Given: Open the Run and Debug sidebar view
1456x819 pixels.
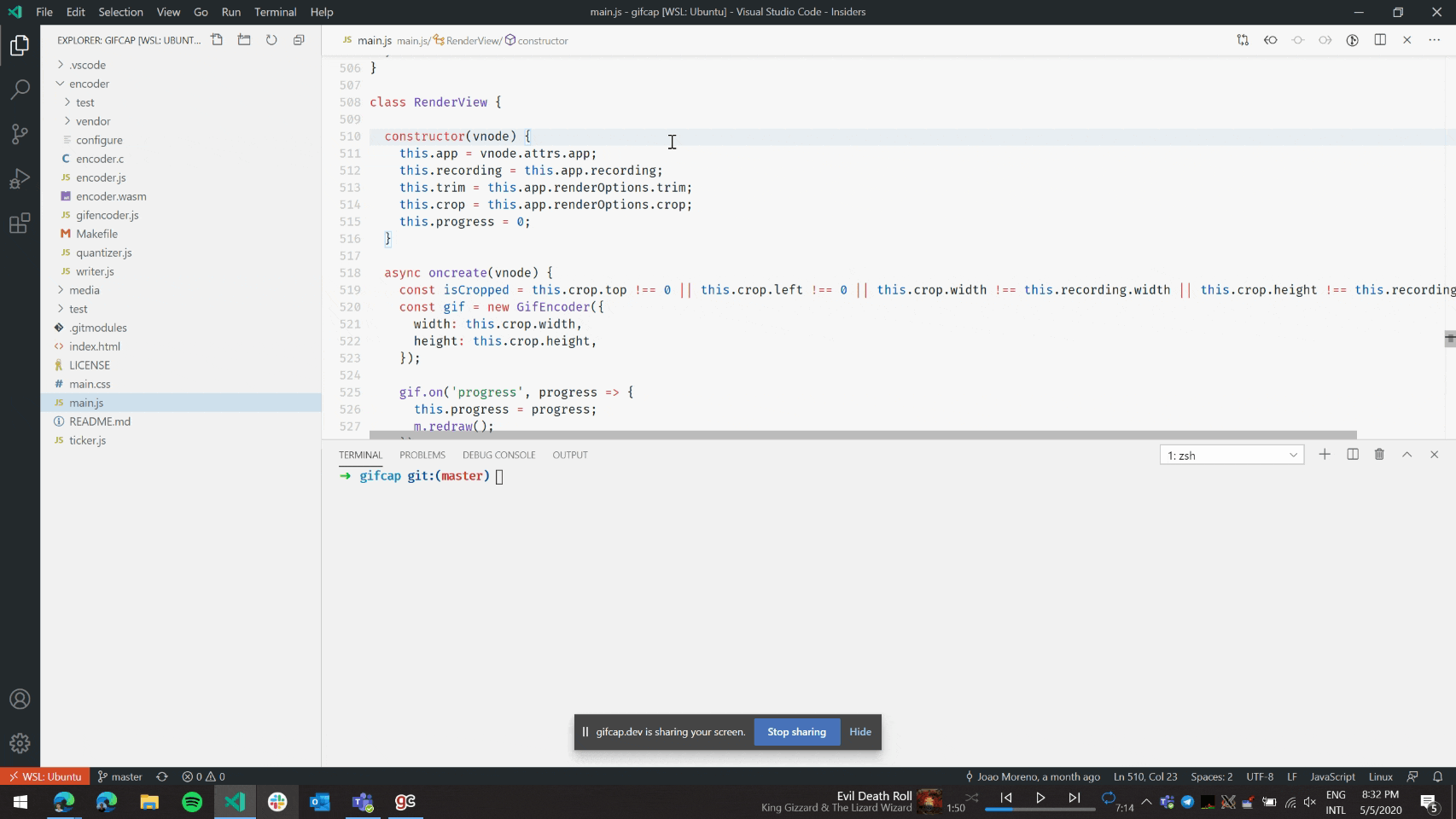Looking at the screenshot, I should point(19,178).
